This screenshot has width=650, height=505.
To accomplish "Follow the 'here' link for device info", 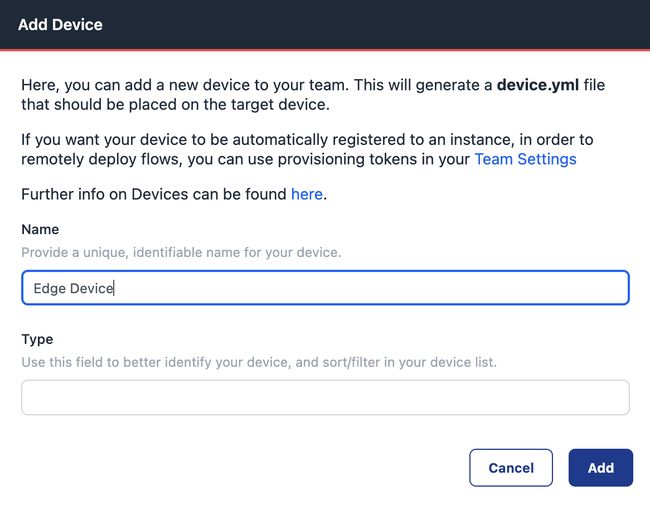I will click(306, 194).
